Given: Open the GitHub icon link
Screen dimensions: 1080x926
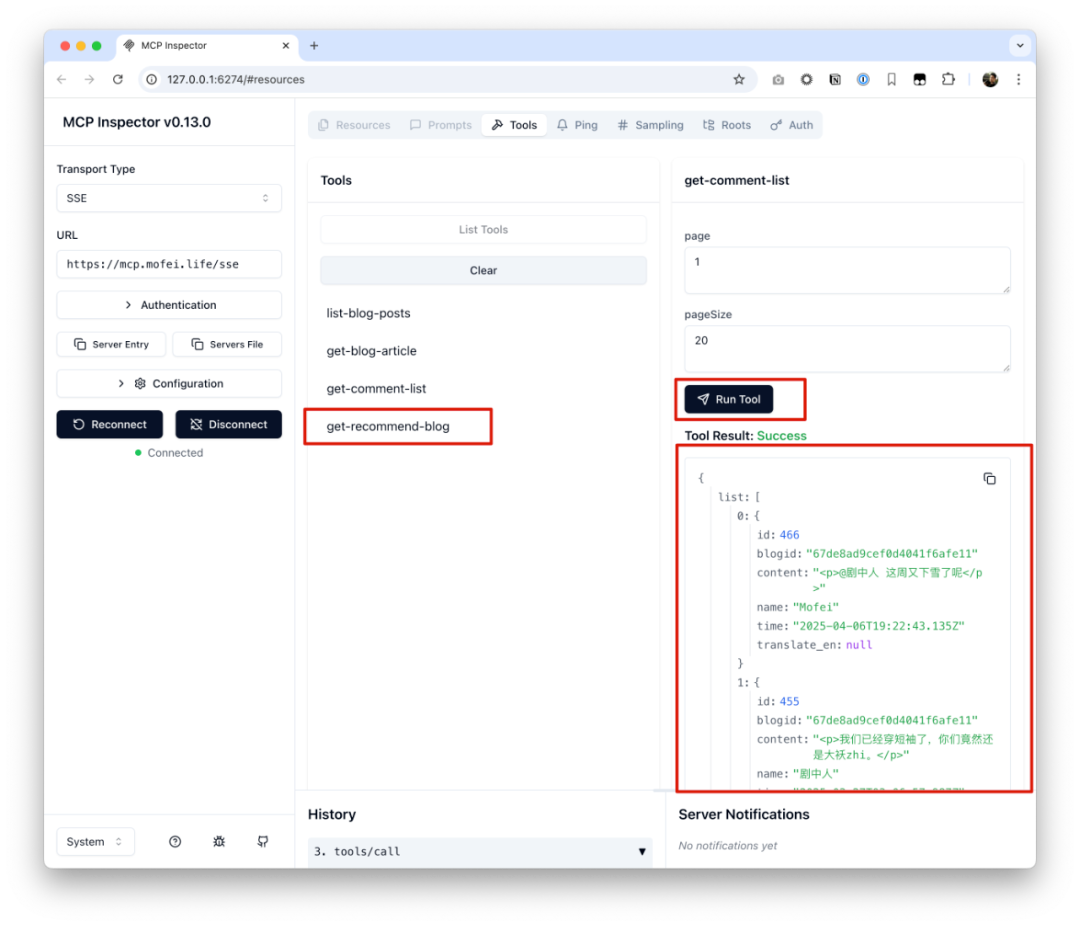Looking at the screenshot, I should pyautogui.click(x=263, y=842).
